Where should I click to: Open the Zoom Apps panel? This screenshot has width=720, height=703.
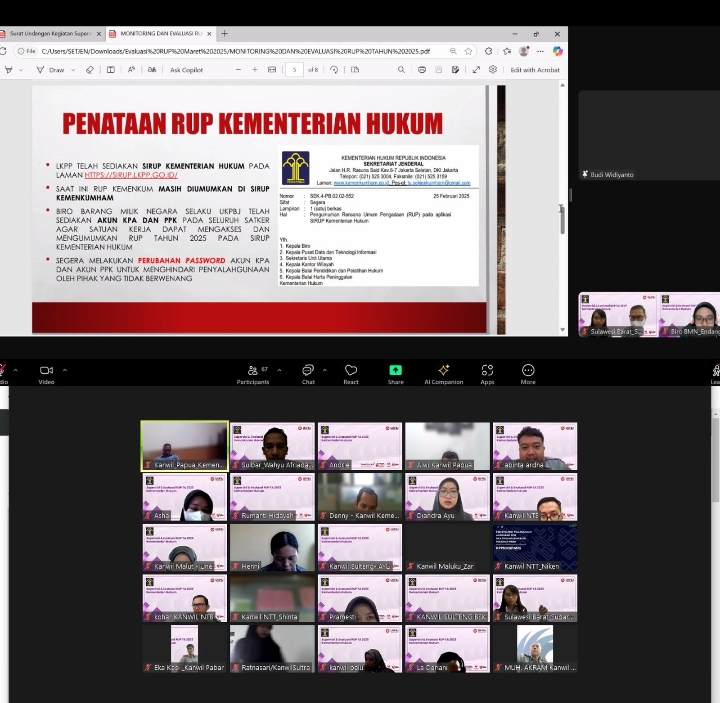pos(487,373)
